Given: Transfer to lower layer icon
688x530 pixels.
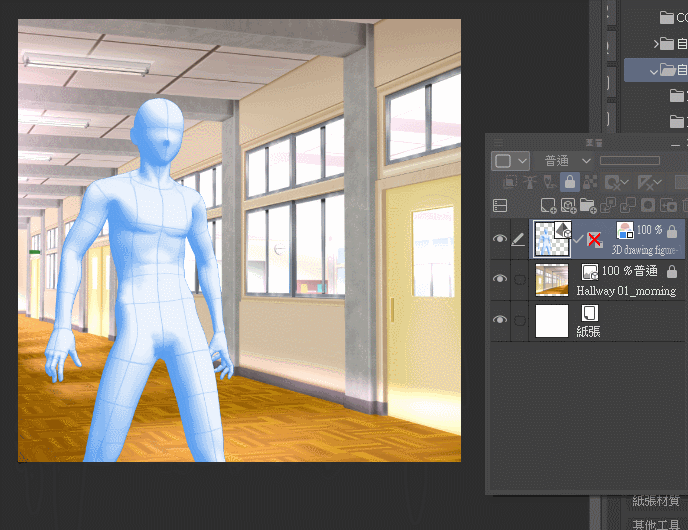Looking at the screenshot, I should (608, 205).
